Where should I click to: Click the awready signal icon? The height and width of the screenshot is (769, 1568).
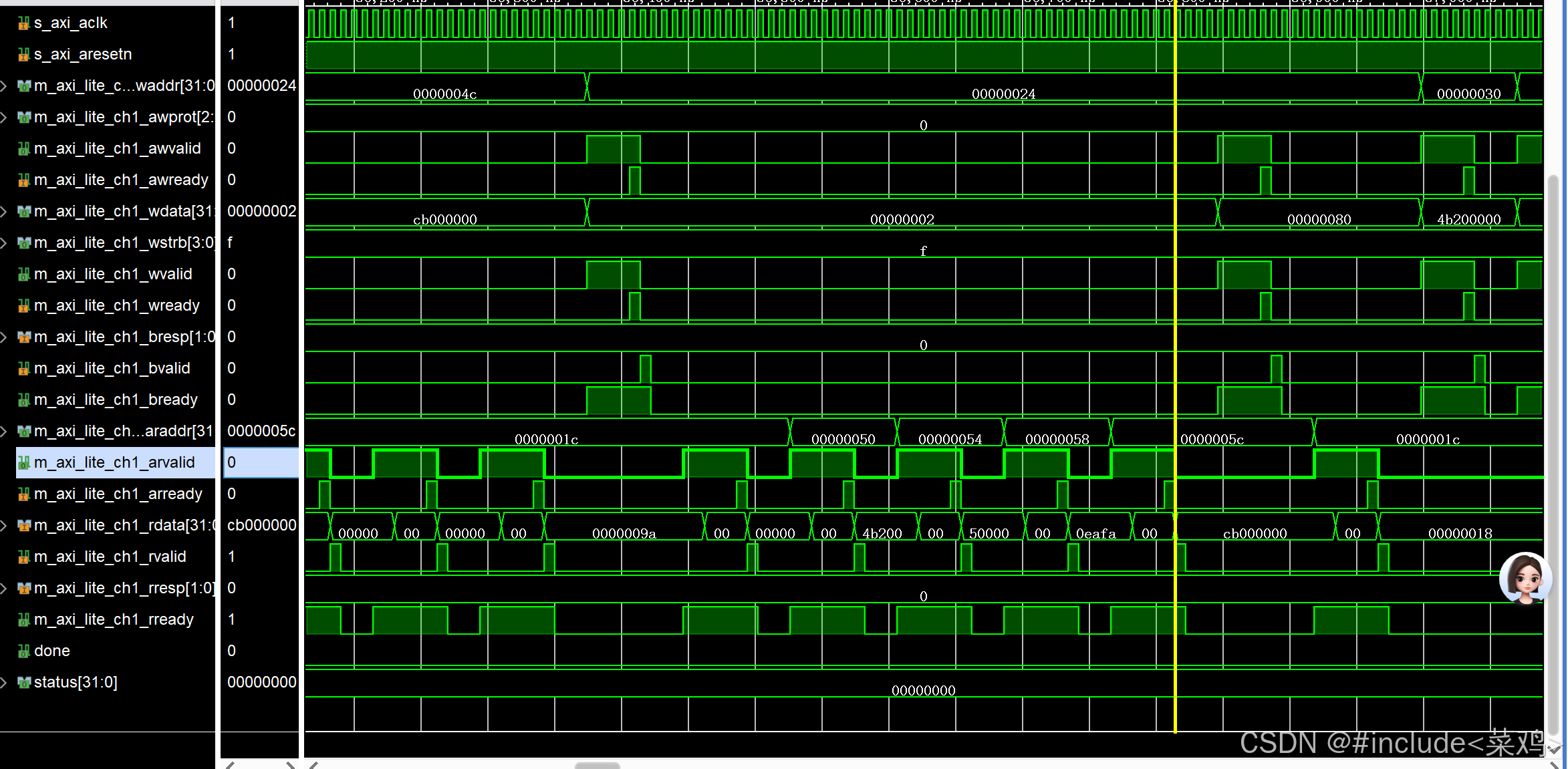point(24,180)
